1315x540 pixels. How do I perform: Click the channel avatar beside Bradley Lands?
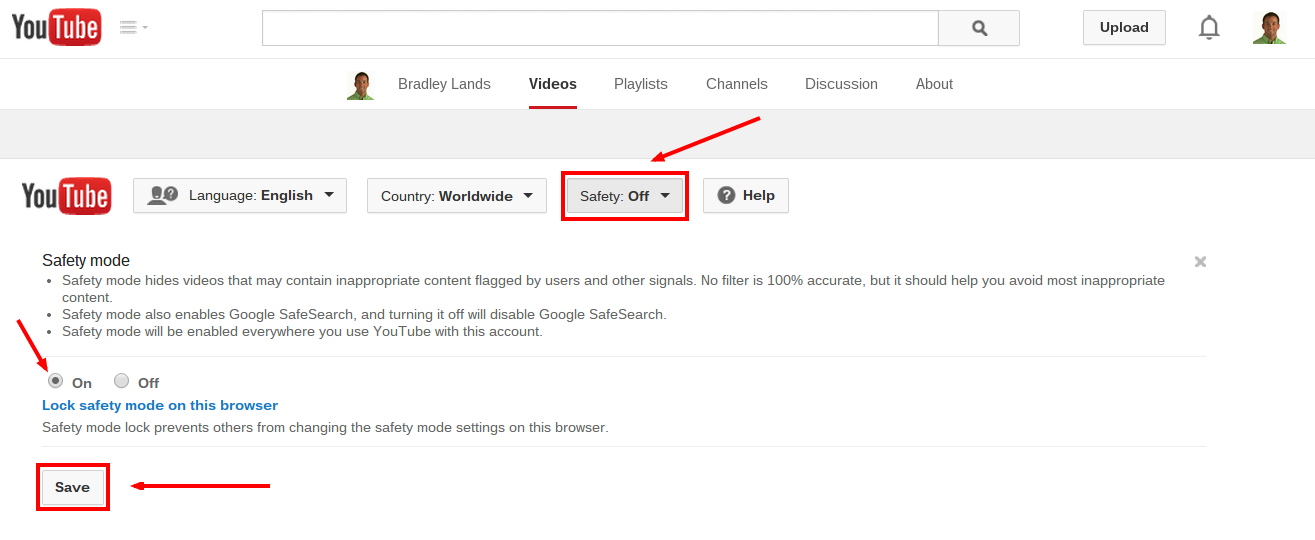pyautogui.click(x=361, y=85)
